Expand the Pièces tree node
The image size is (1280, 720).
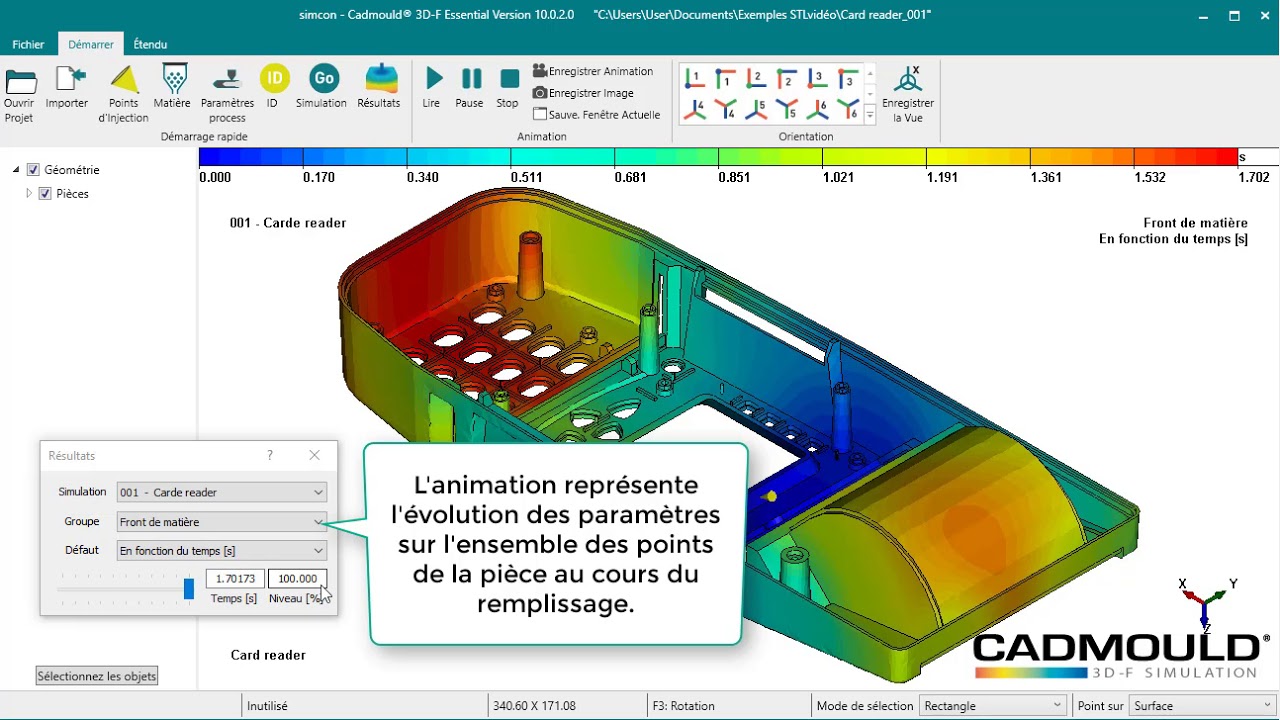[x=29, y=194]
